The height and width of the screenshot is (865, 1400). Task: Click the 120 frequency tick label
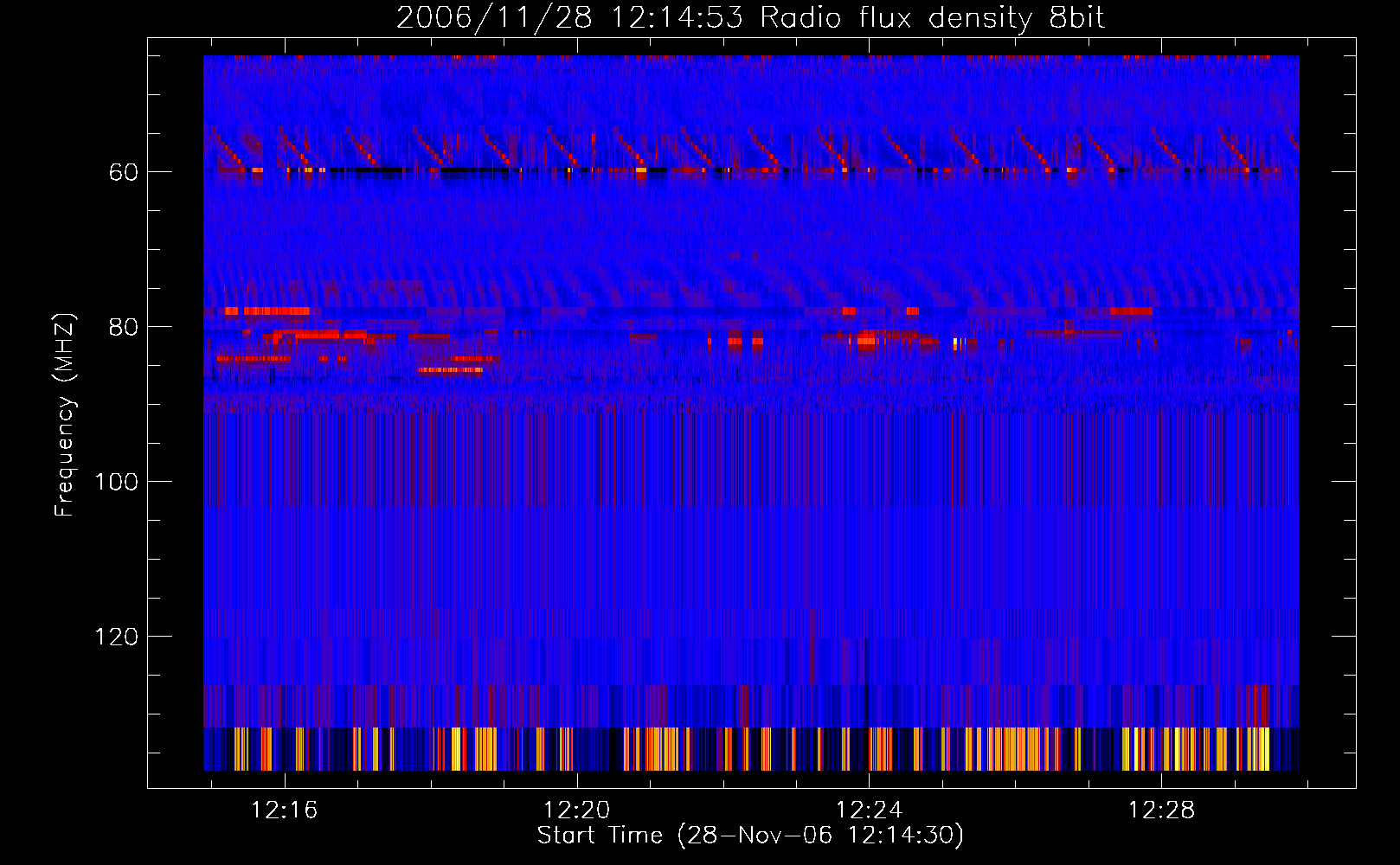click(116, 638)
